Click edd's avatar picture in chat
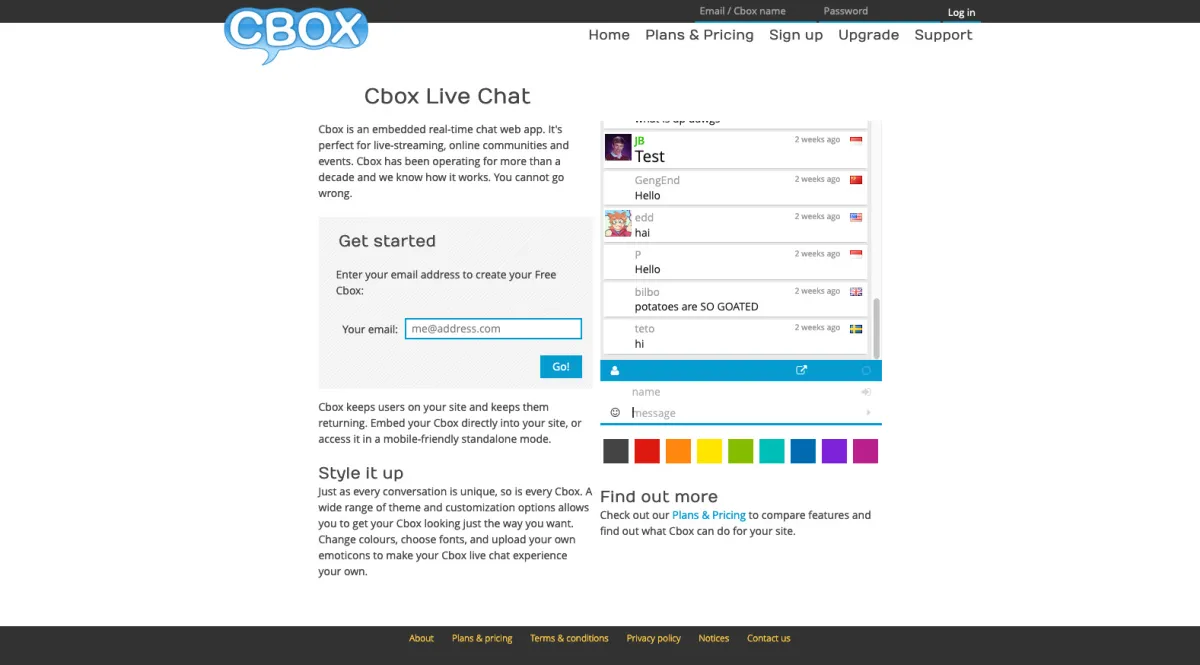Viewport: 1200px width, 665px height. [618, 223]
